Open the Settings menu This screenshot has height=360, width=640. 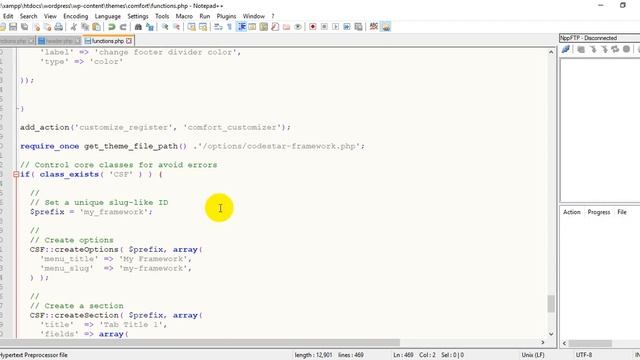[x=138, y=16]
